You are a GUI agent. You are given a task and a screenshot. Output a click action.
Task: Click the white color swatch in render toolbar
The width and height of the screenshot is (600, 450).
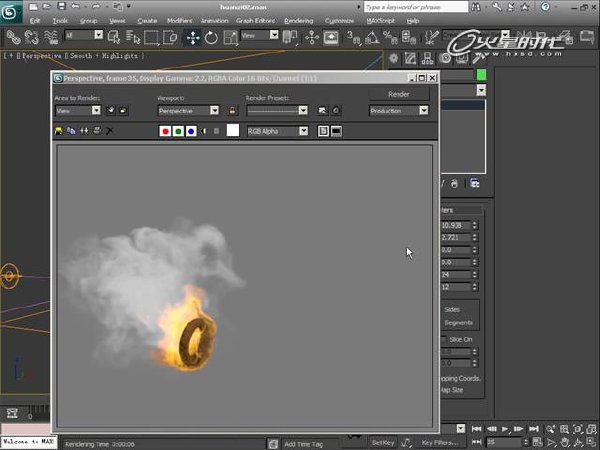pos(233,130)
